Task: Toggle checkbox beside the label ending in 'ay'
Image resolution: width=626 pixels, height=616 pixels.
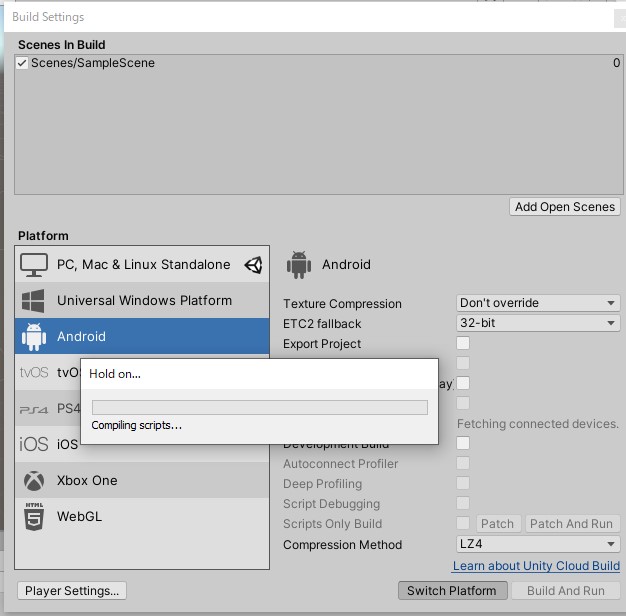Action: pyautogui.click(x=463, y=383)
